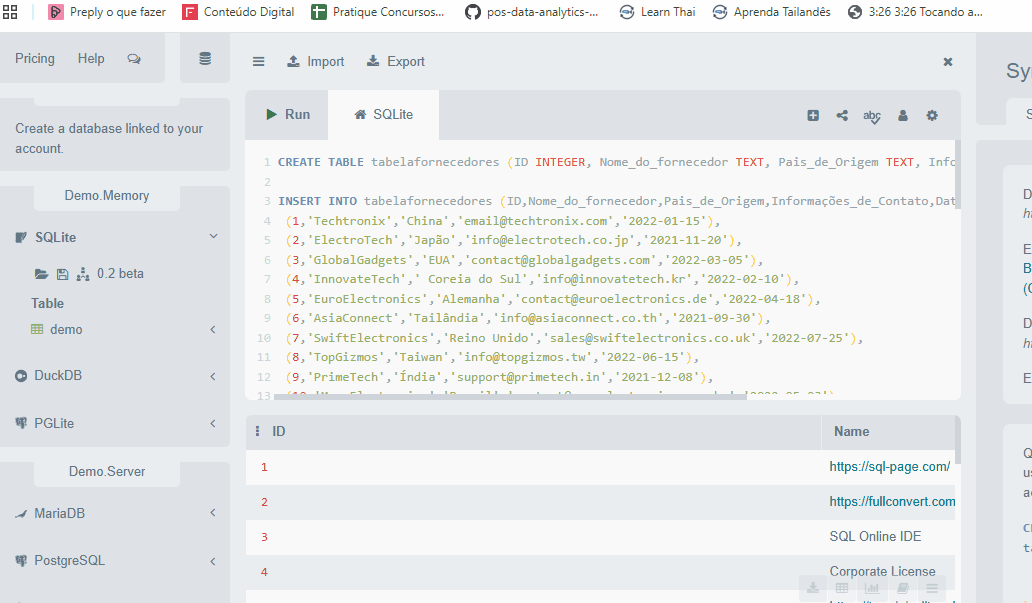Click the Export button
1032x603 pixels.
point(396,61)
